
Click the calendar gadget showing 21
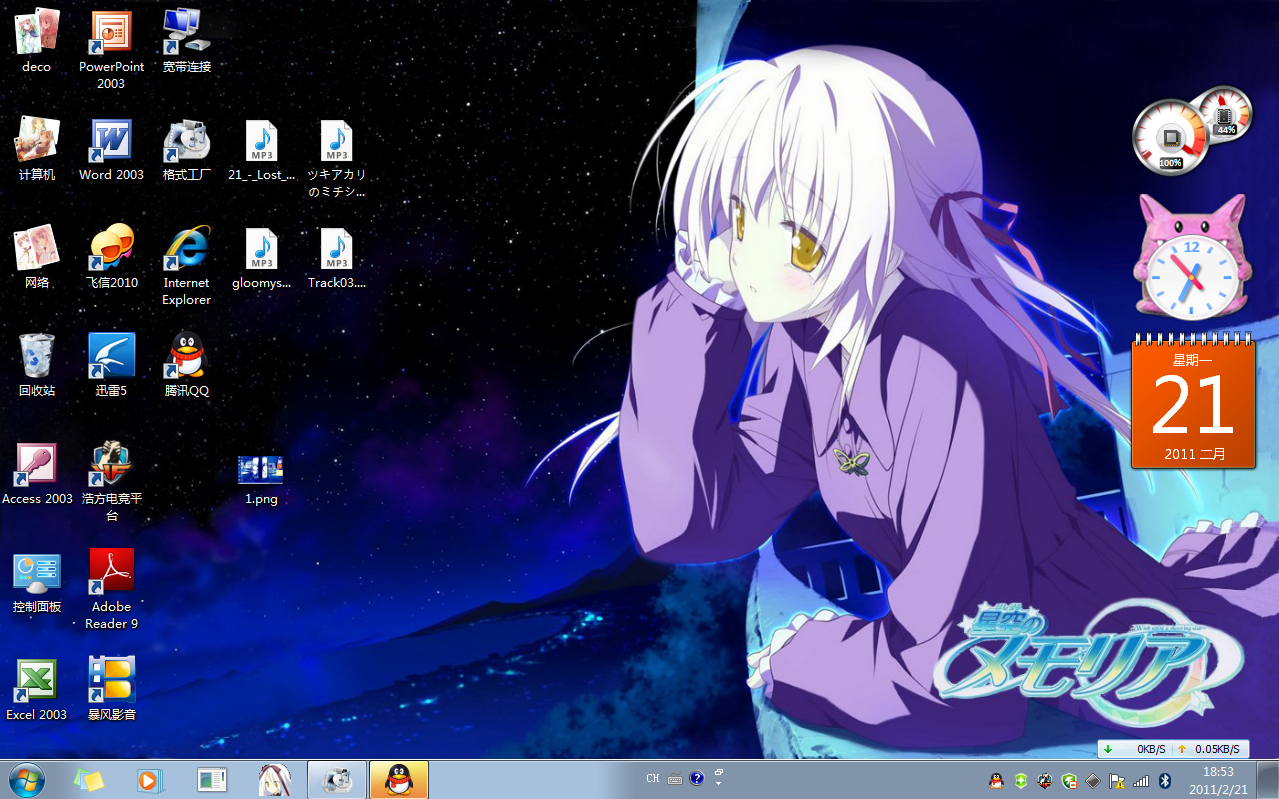pyautogui.click(x=1193, y=400)
